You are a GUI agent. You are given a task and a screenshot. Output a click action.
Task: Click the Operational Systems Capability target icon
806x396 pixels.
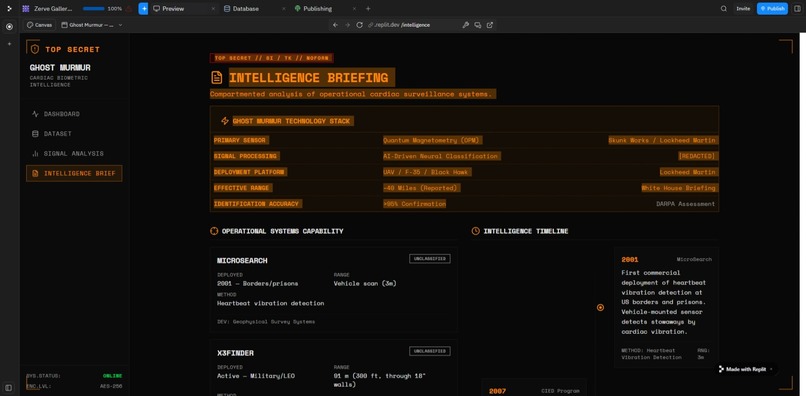214,231
